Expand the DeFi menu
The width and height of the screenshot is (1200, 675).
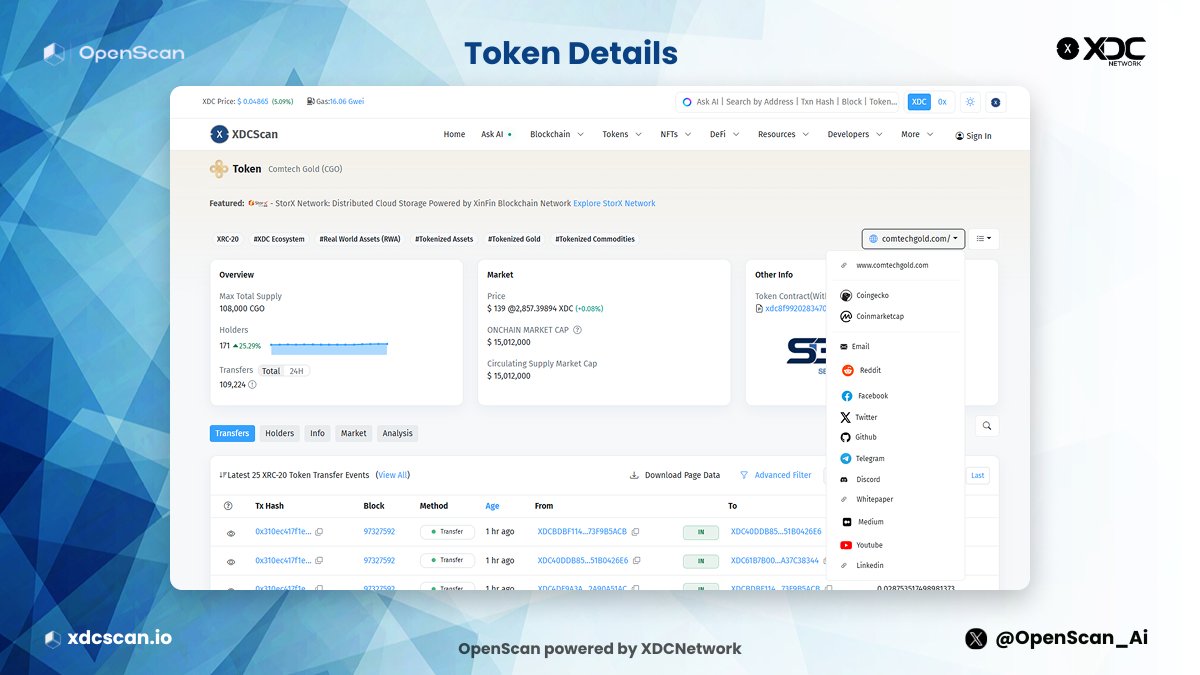725,134
